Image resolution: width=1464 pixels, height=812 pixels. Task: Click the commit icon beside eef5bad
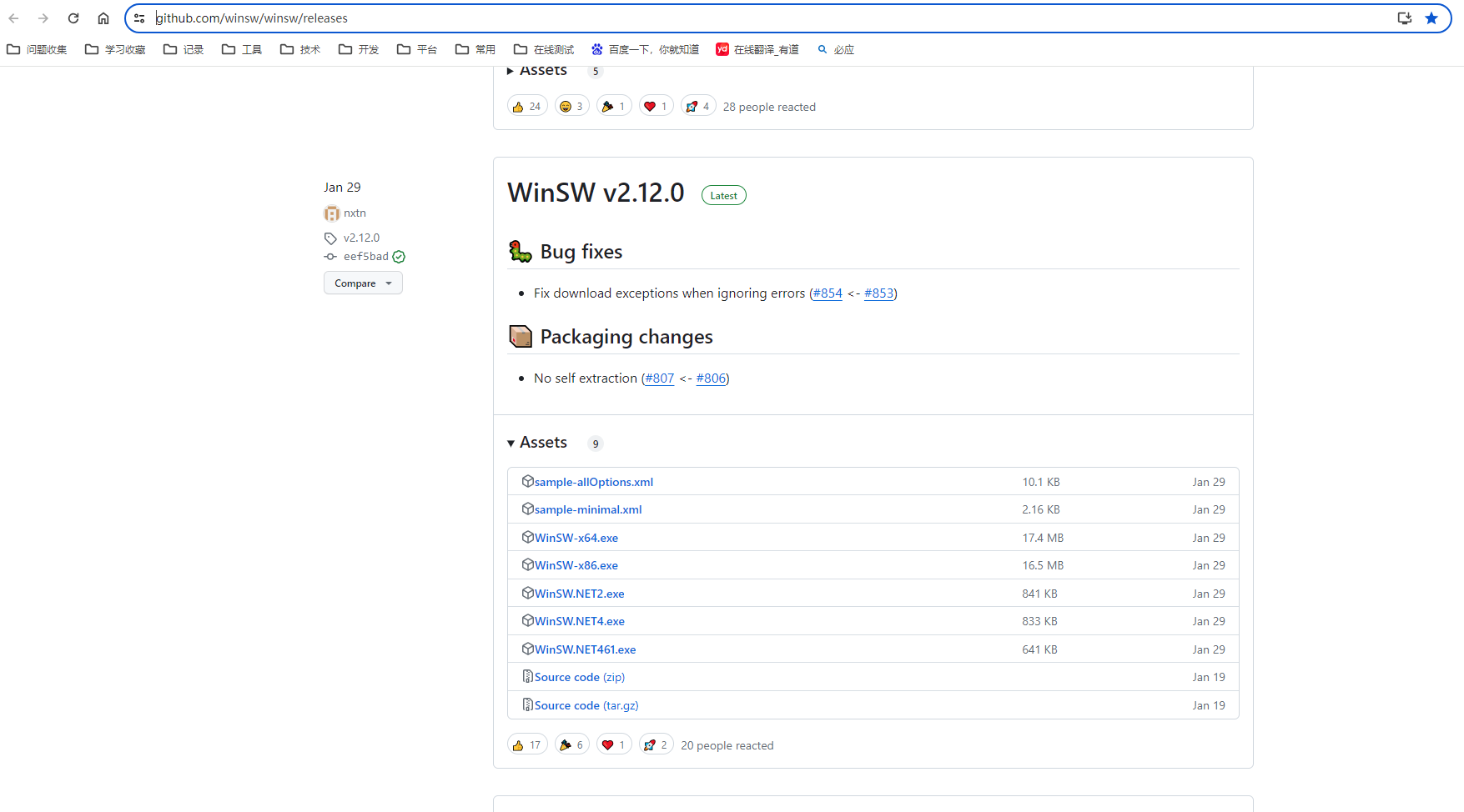[x=330, y=257]
